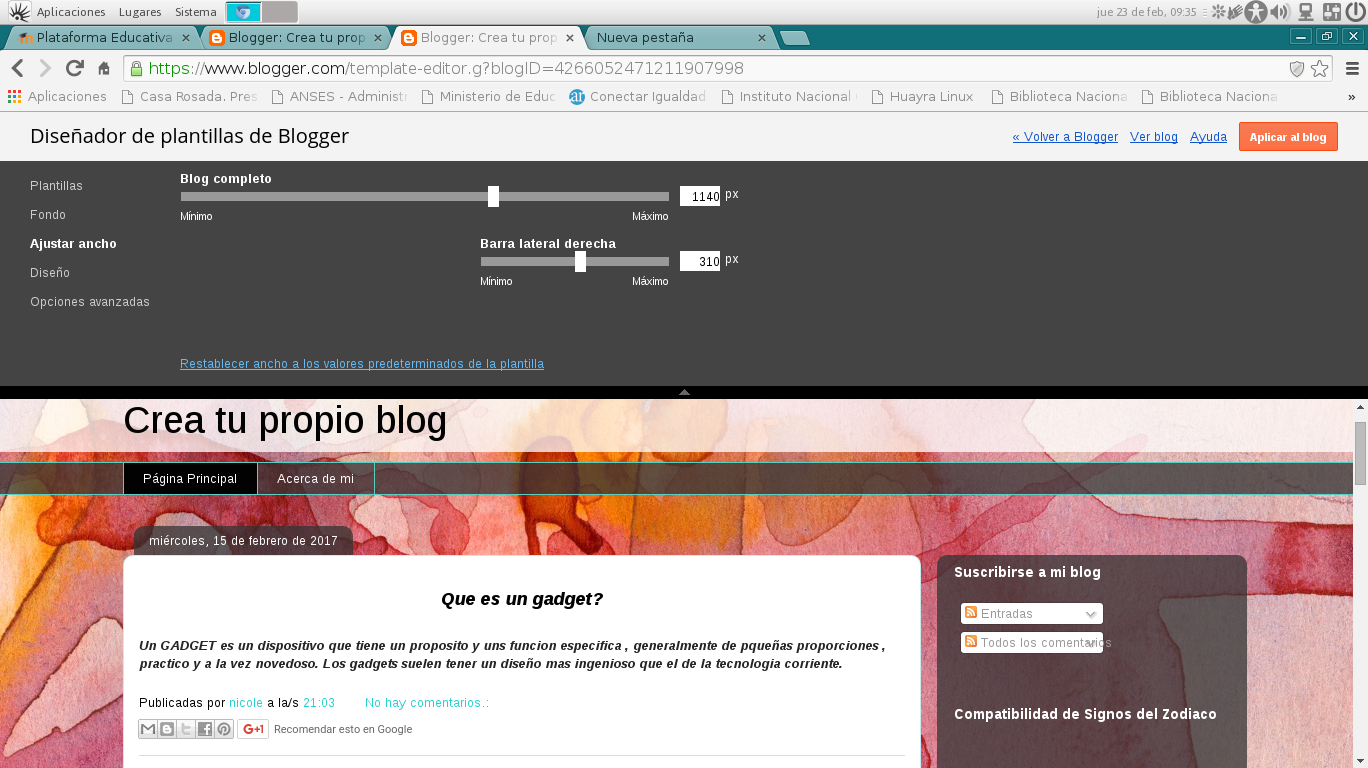Open the network connection tray icon
This screenshot has height=768, width=1368.
[1306, 12]
